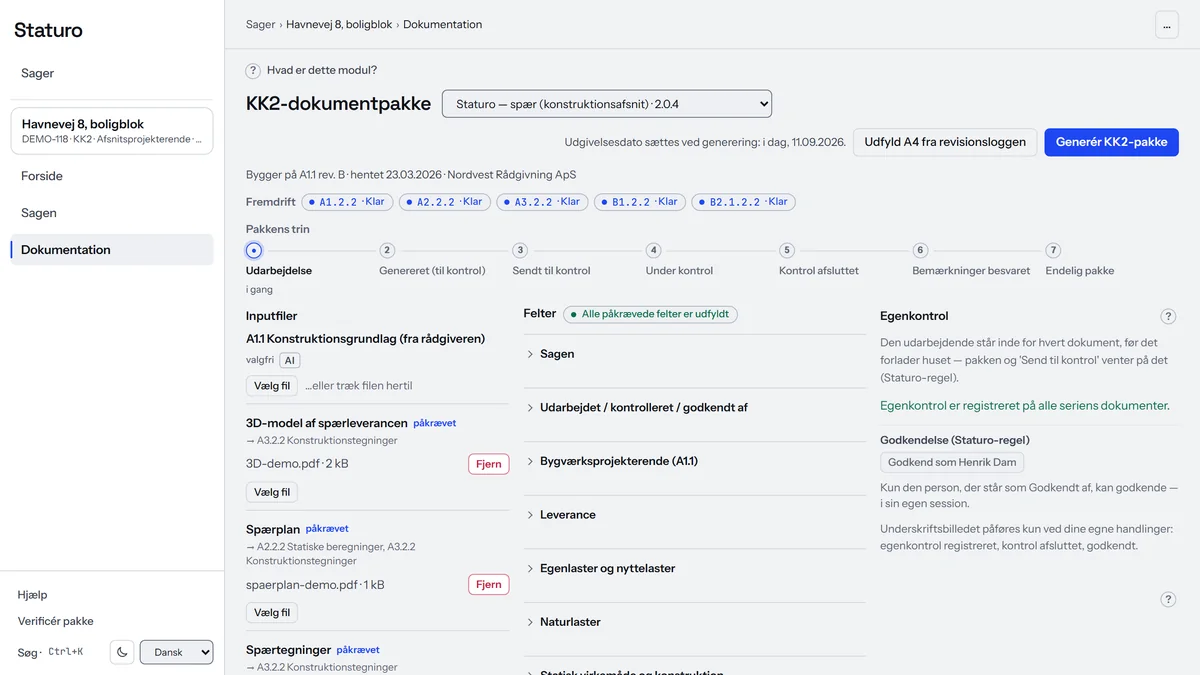Toggle dark mode with the moon icon
This screenshot has height=675, width=1200.
point(122,652)
